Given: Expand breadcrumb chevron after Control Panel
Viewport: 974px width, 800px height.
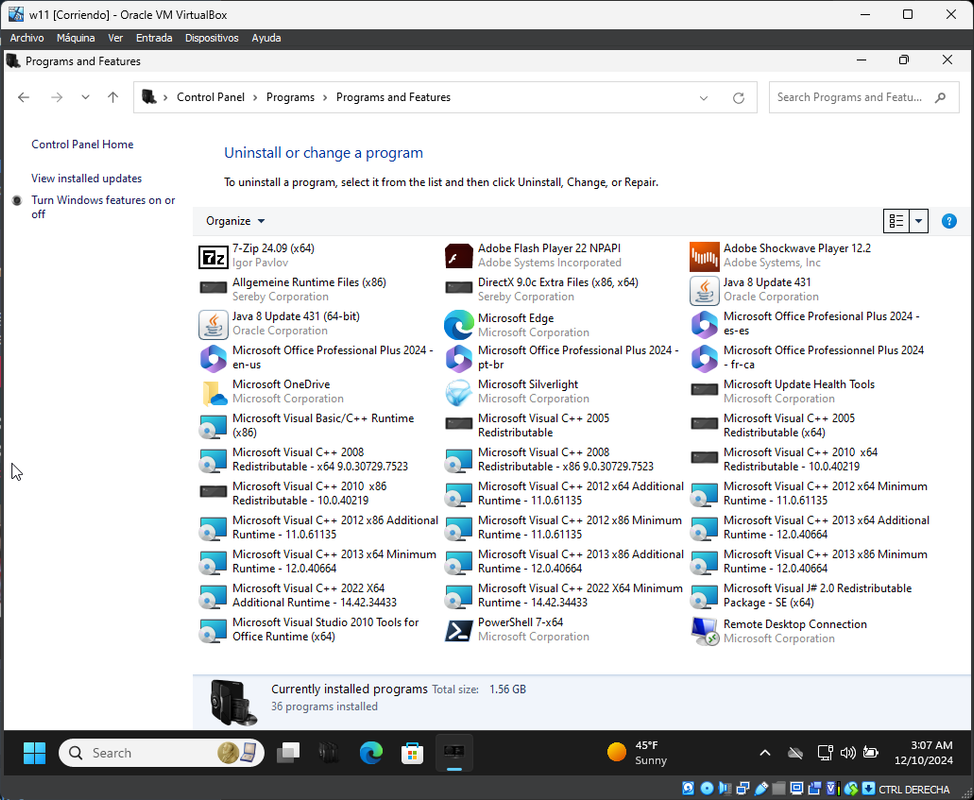Looking at the screenshot, I should point(255,98).
